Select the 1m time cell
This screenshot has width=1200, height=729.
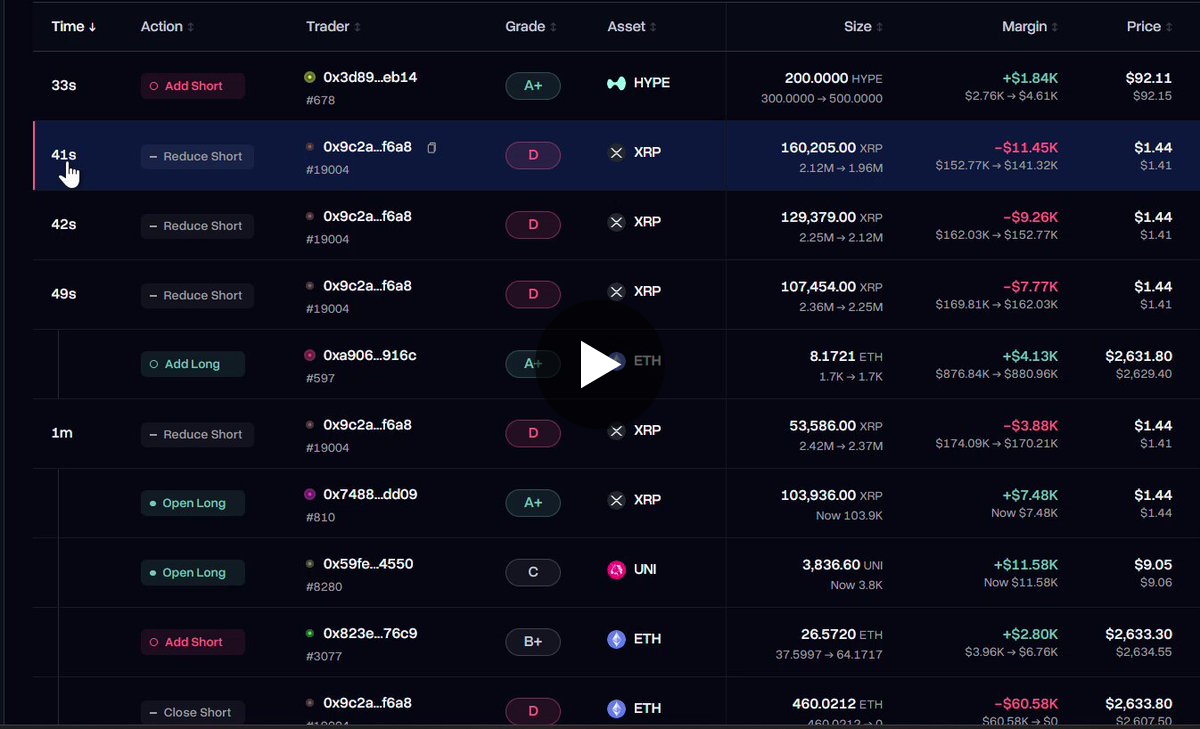tap(62, 433)
